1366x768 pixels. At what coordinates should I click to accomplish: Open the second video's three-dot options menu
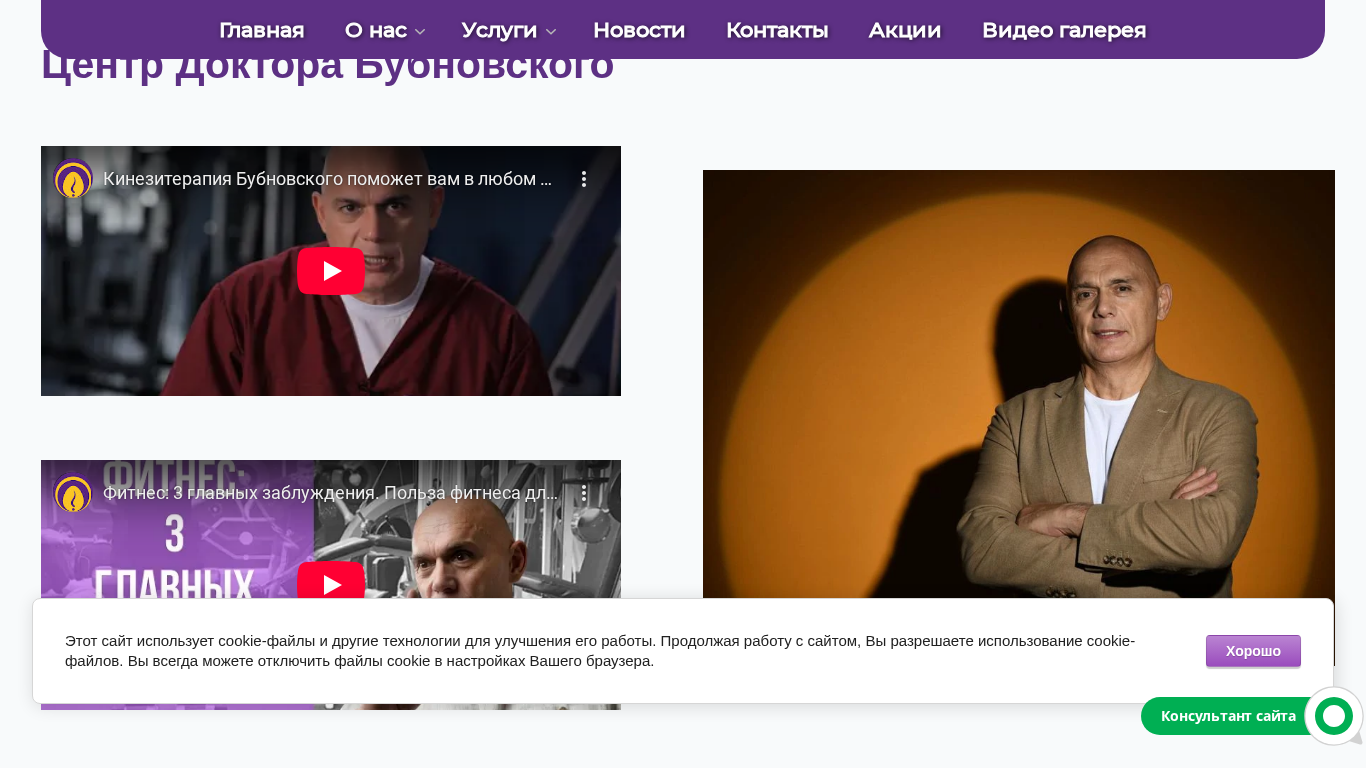[584, 493]
